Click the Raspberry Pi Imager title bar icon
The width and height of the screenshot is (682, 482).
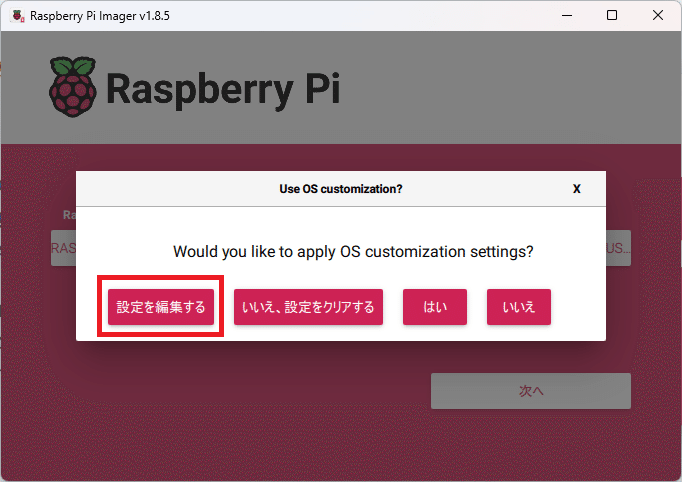pos(17,16)
